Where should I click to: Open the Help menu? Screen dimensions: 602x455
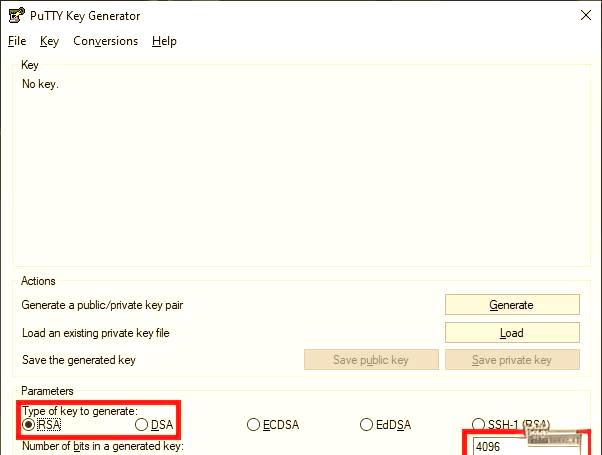[164, 41]
